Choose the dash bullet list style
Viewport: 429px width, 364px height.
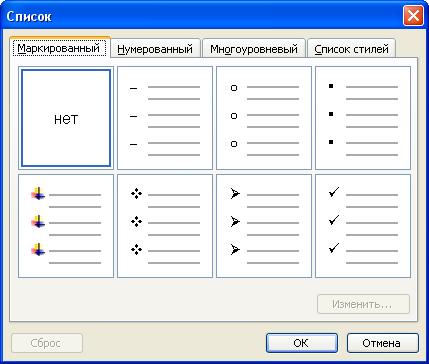coord(165,118)
